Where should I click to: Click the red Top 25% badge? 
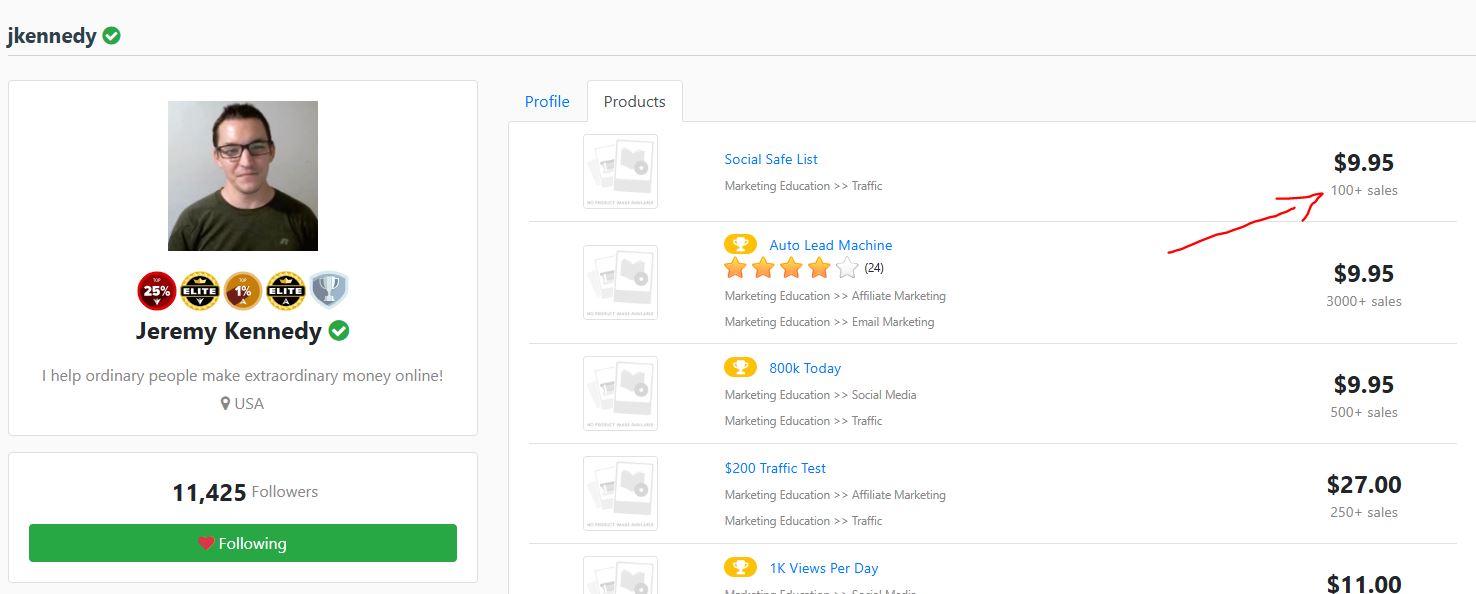pos(157,290)
